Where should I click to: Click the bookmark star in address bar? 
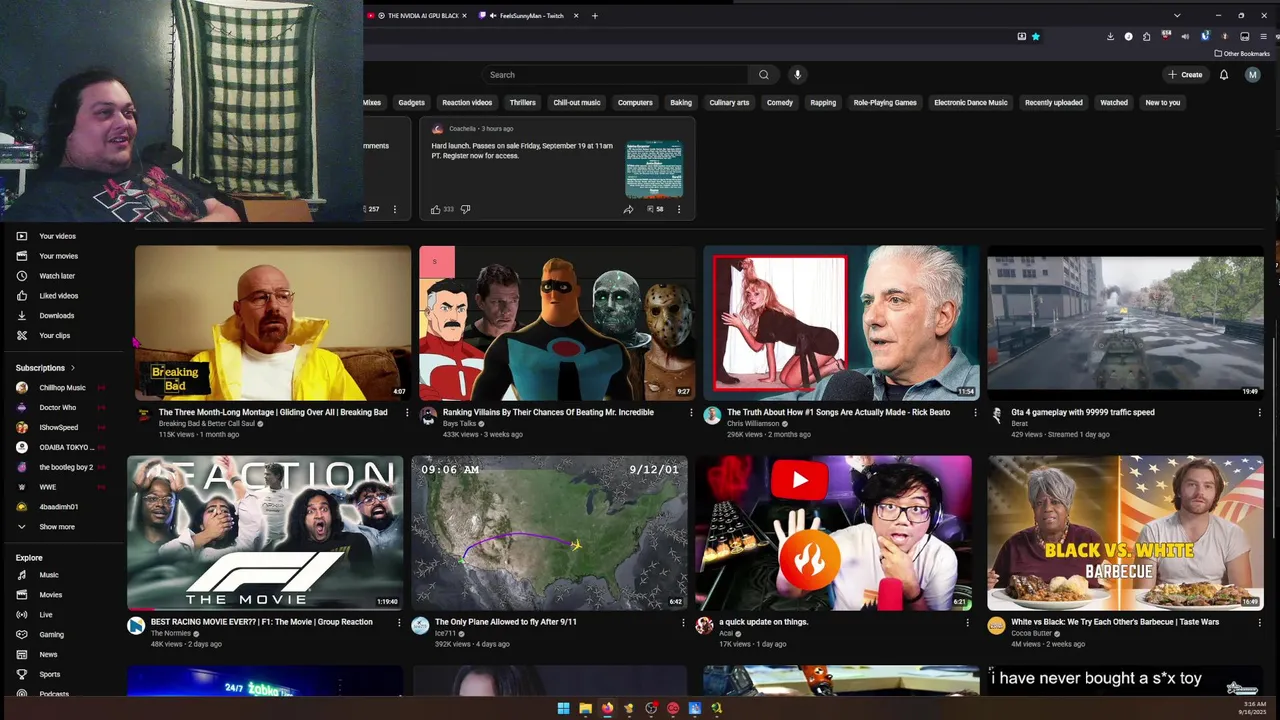click(x=1036, y=37)
